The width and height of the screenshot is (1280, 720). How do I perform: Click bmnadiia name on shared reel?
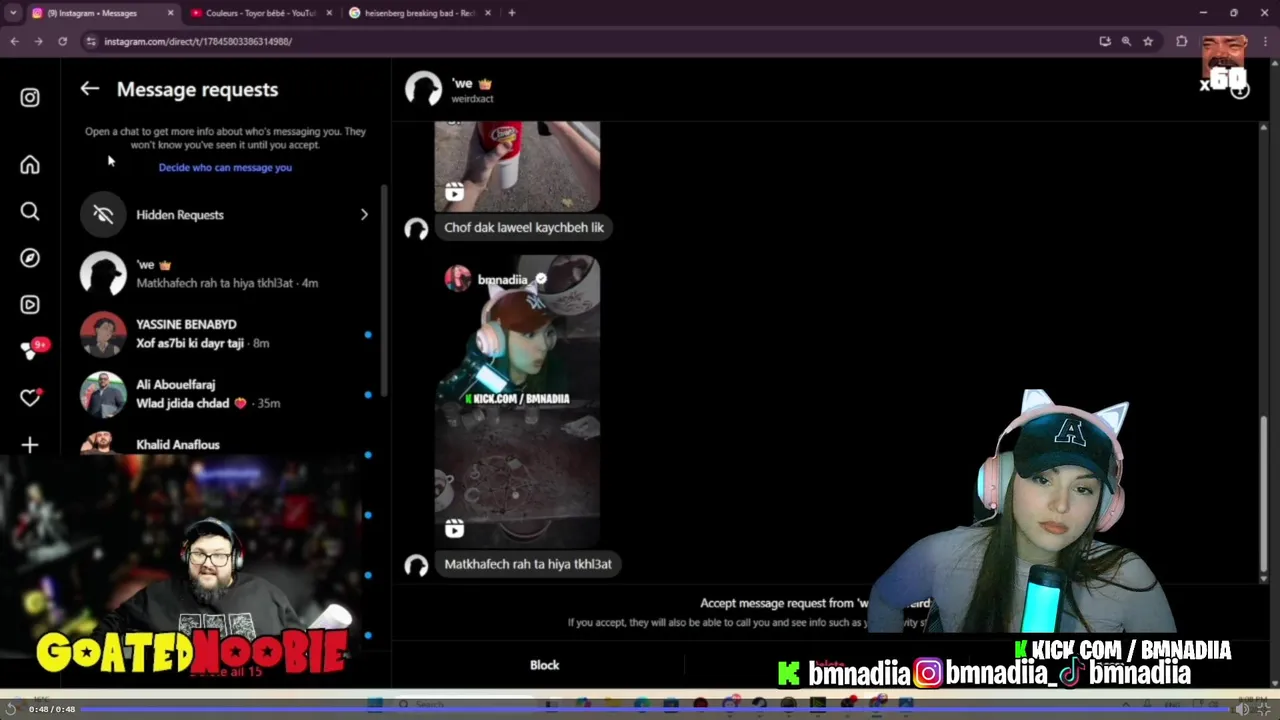point(502,280)
